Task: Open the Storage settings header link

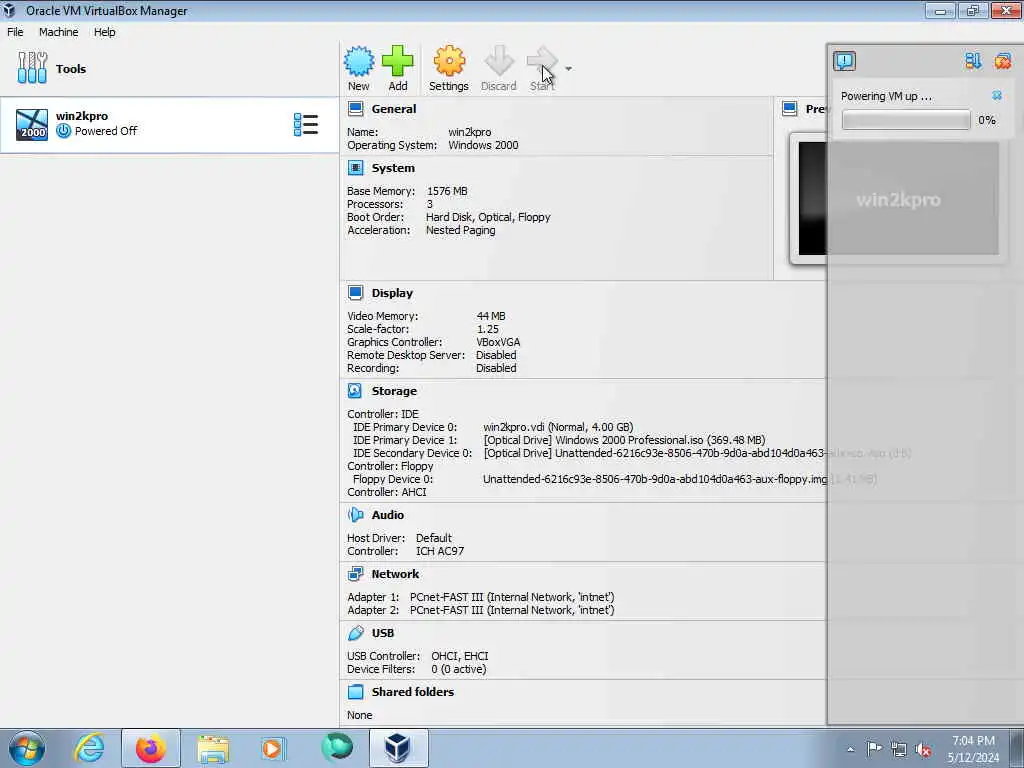Action: pos(394,391)
